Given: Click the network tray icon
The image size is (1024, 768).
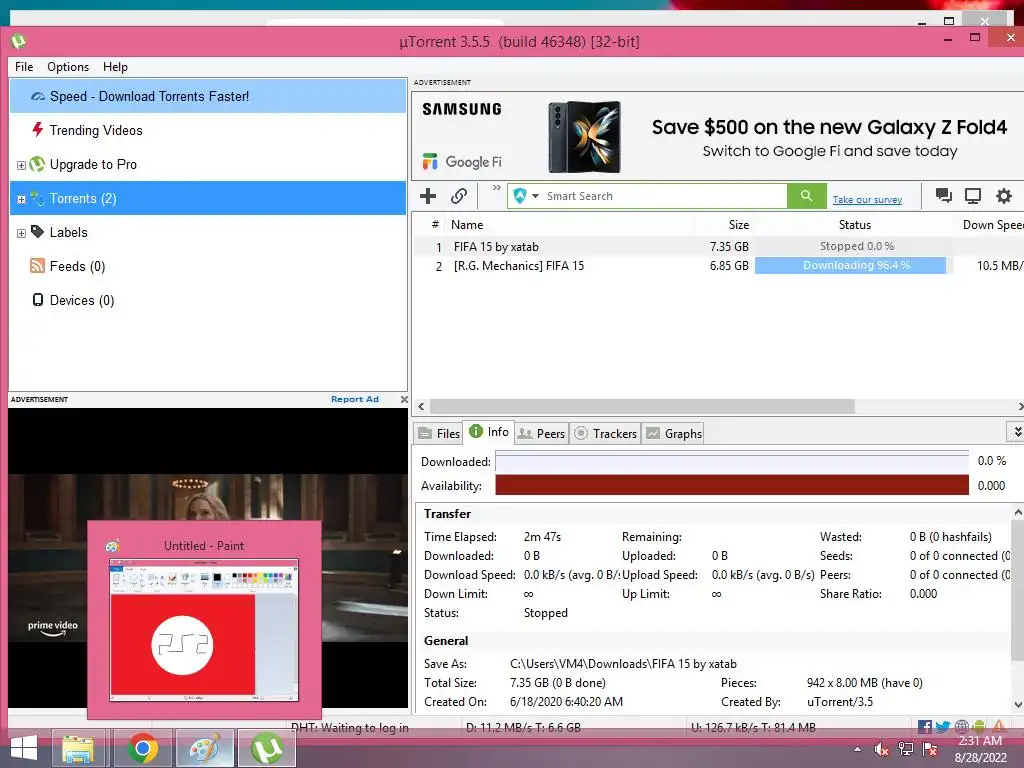Looking at the screenshot, I should [906, 750].
